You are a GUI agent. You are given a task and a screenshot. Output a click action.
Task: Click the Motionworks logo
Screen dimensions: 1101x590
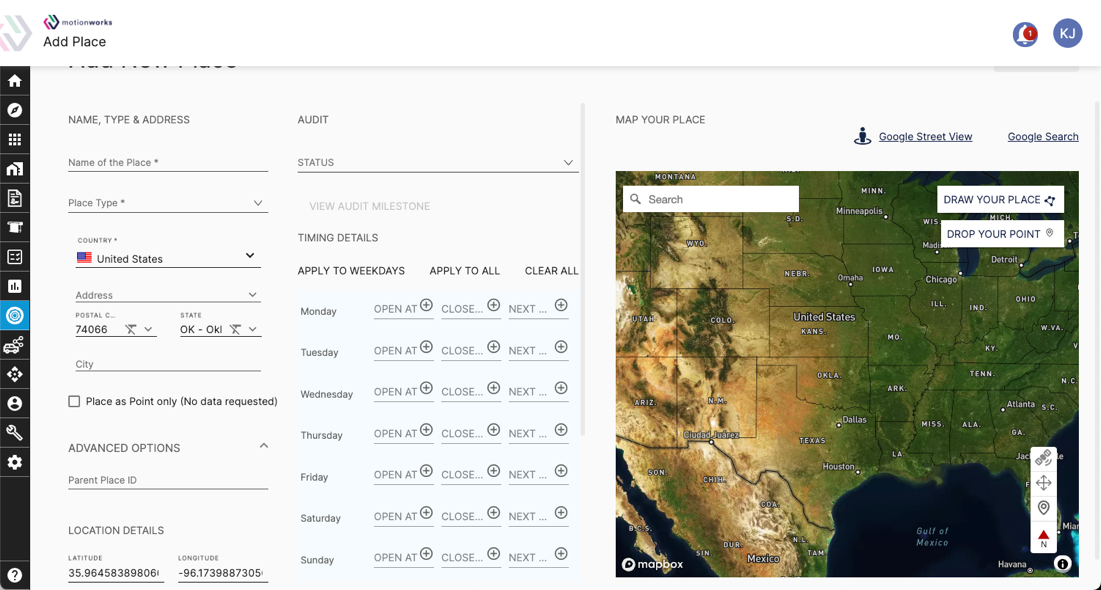[77, 22]
